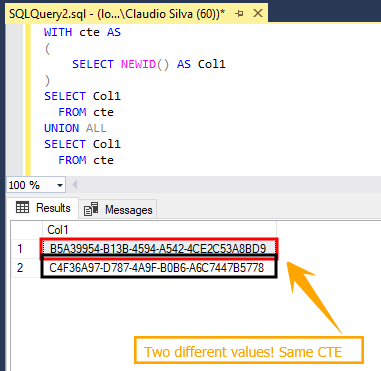The width and height of the screenshot is (381, 371).
Task: Click the Col1 column header
Action: click(159, 230)
